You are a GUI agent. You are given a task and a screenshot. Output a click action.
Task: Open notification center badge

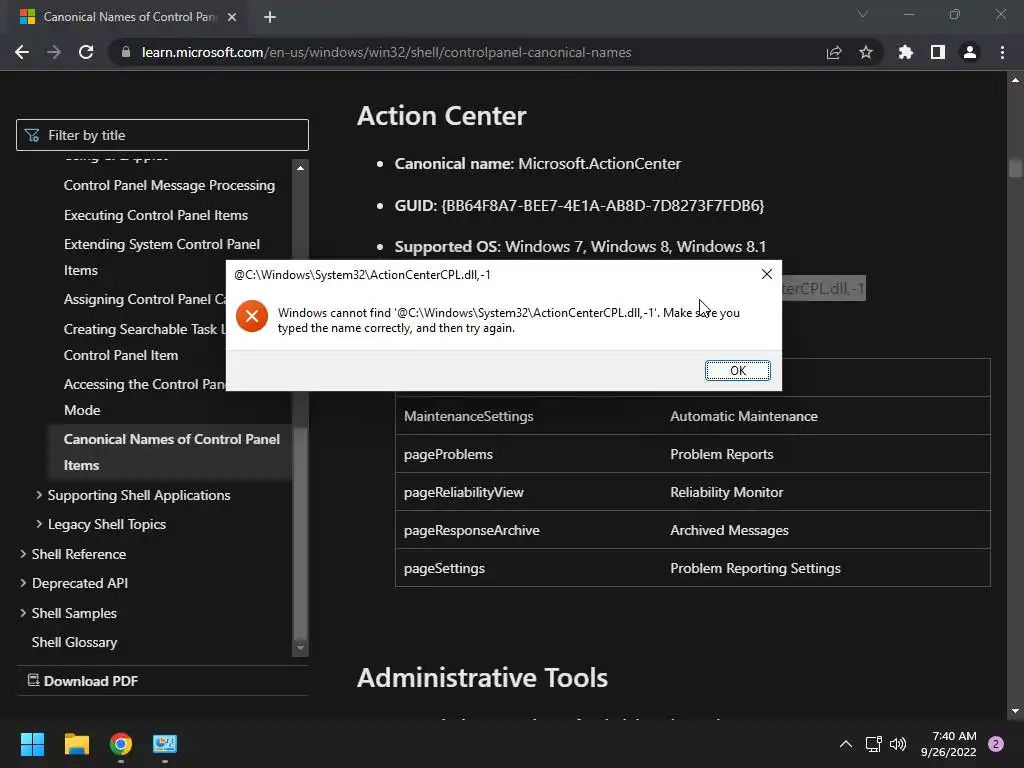tap(996, 744)
